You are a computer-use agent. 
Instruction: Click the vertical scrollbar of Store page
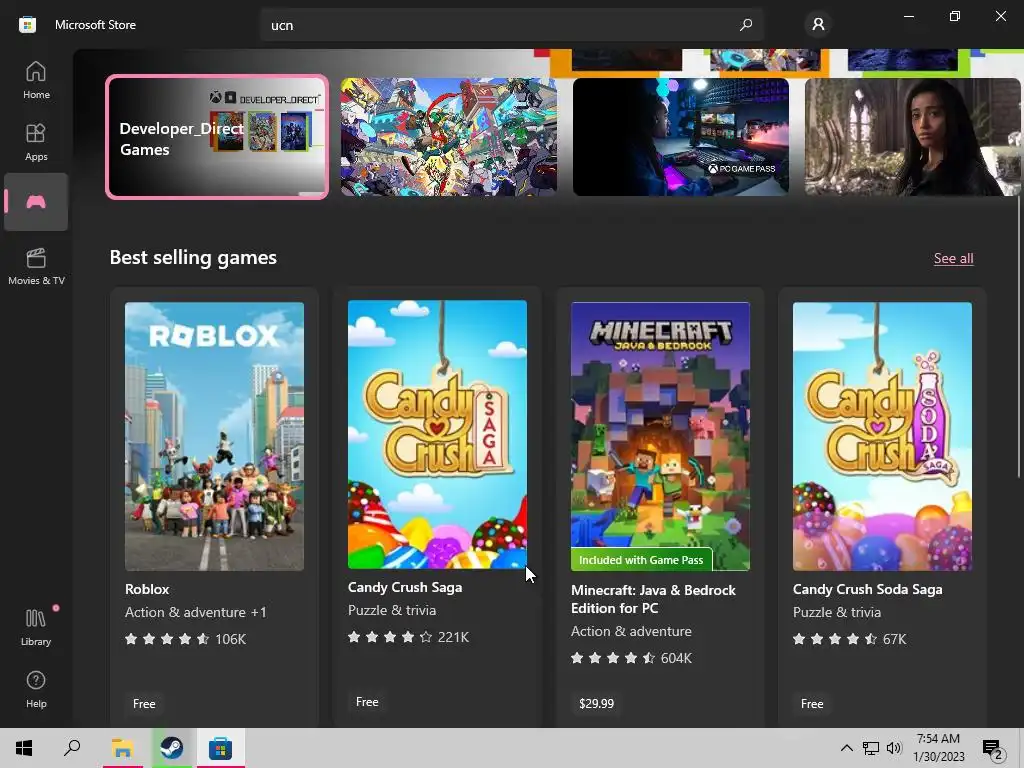click(1019, 336)
